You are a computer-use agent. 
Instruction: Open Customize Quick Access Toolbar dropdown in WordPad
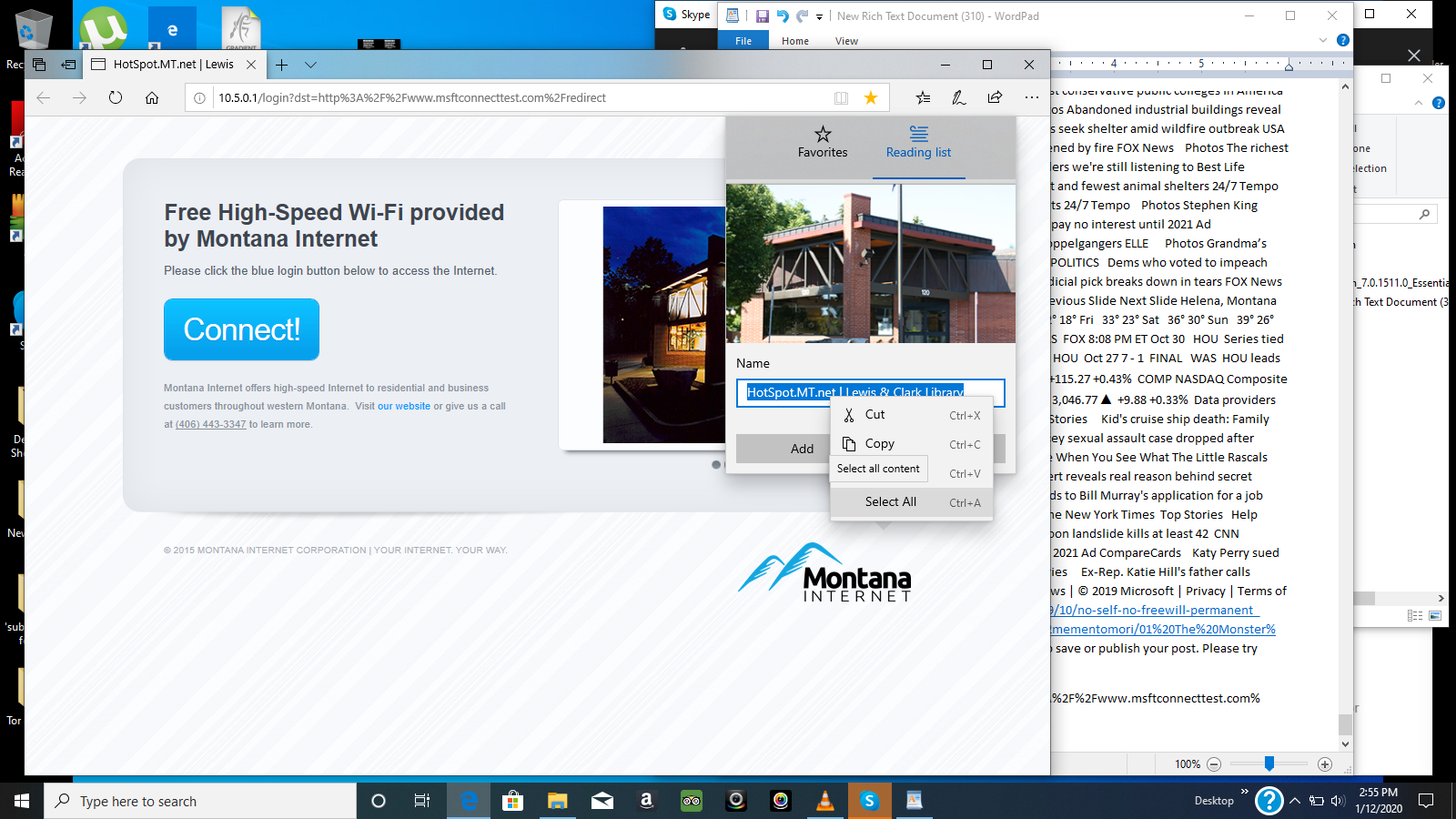(x=819, y=16)
